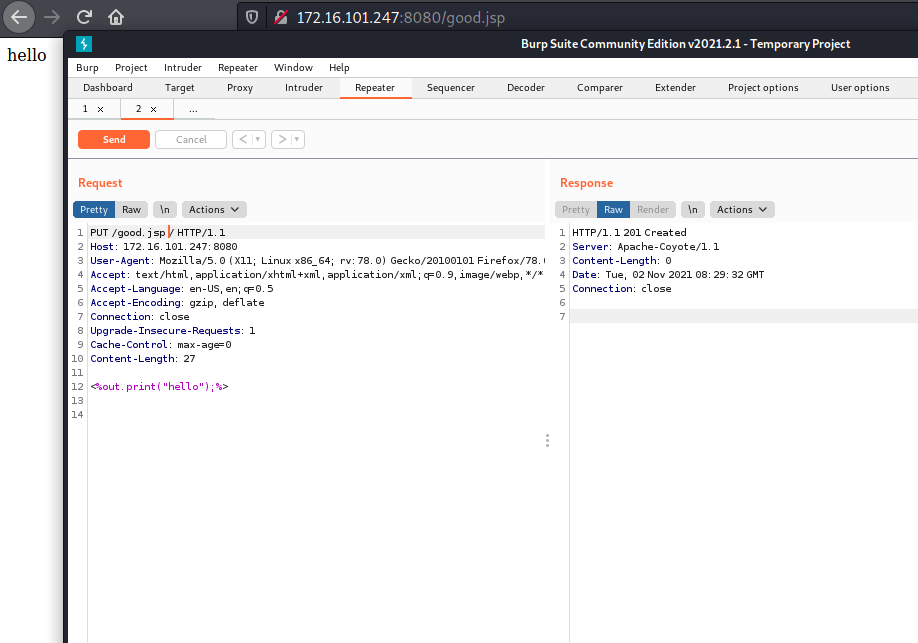The image size is (918, 643).
Task: Go to previous request in history
Action: 243,139
